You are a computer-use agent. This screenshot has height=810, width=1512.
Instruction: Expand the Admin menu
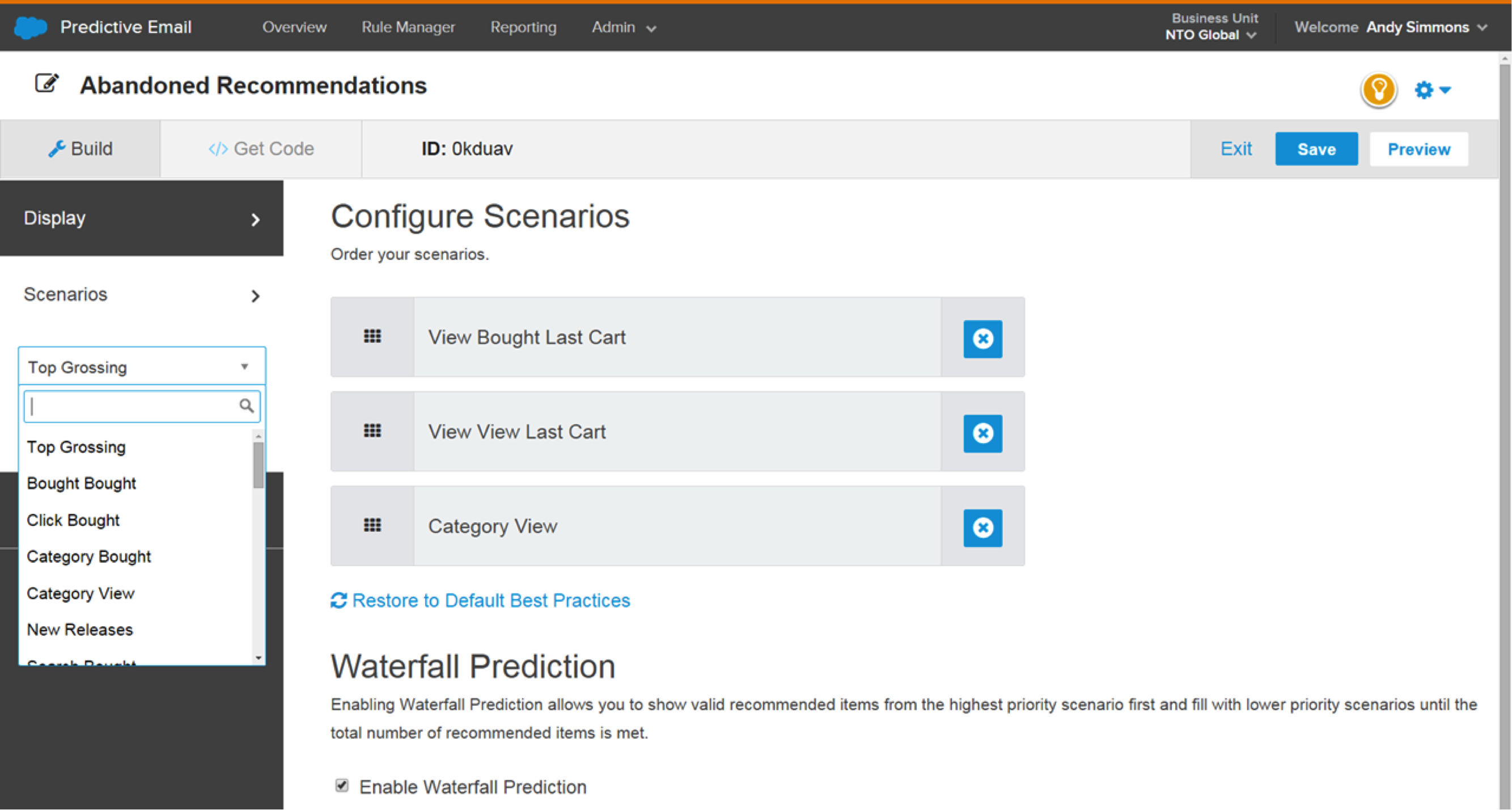coord(624,27)
